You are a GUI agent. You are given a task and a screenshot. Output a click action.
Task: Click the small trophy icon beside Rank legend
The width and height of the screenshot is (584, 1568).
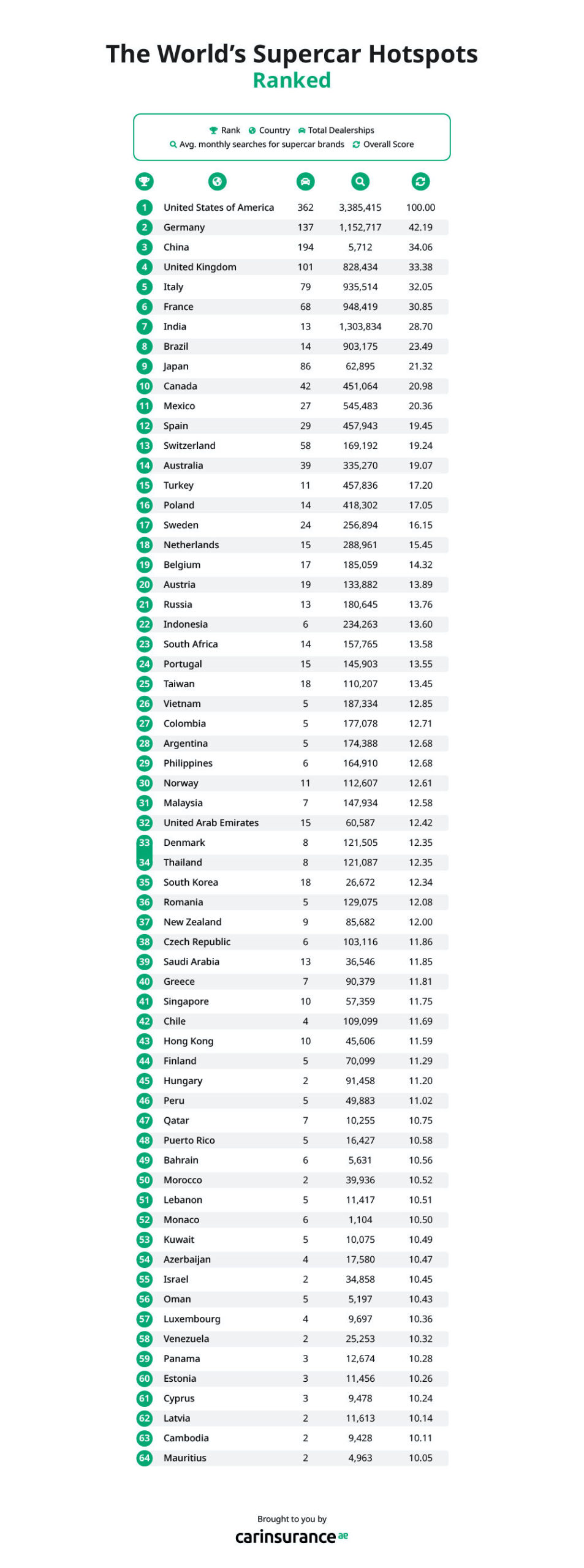(213, 130)
